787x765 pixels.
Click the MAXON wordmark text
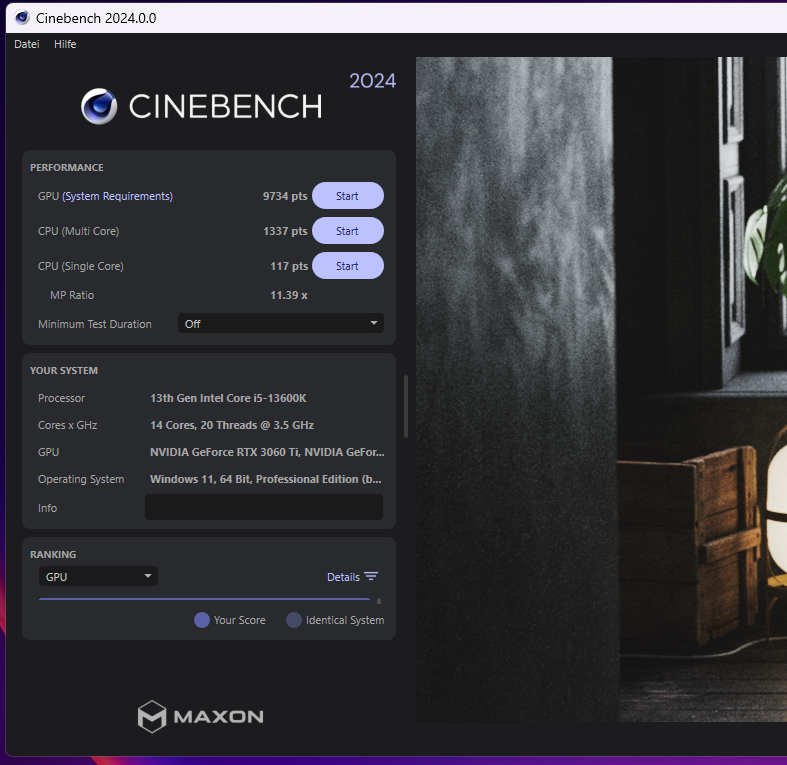click(218, 717)
